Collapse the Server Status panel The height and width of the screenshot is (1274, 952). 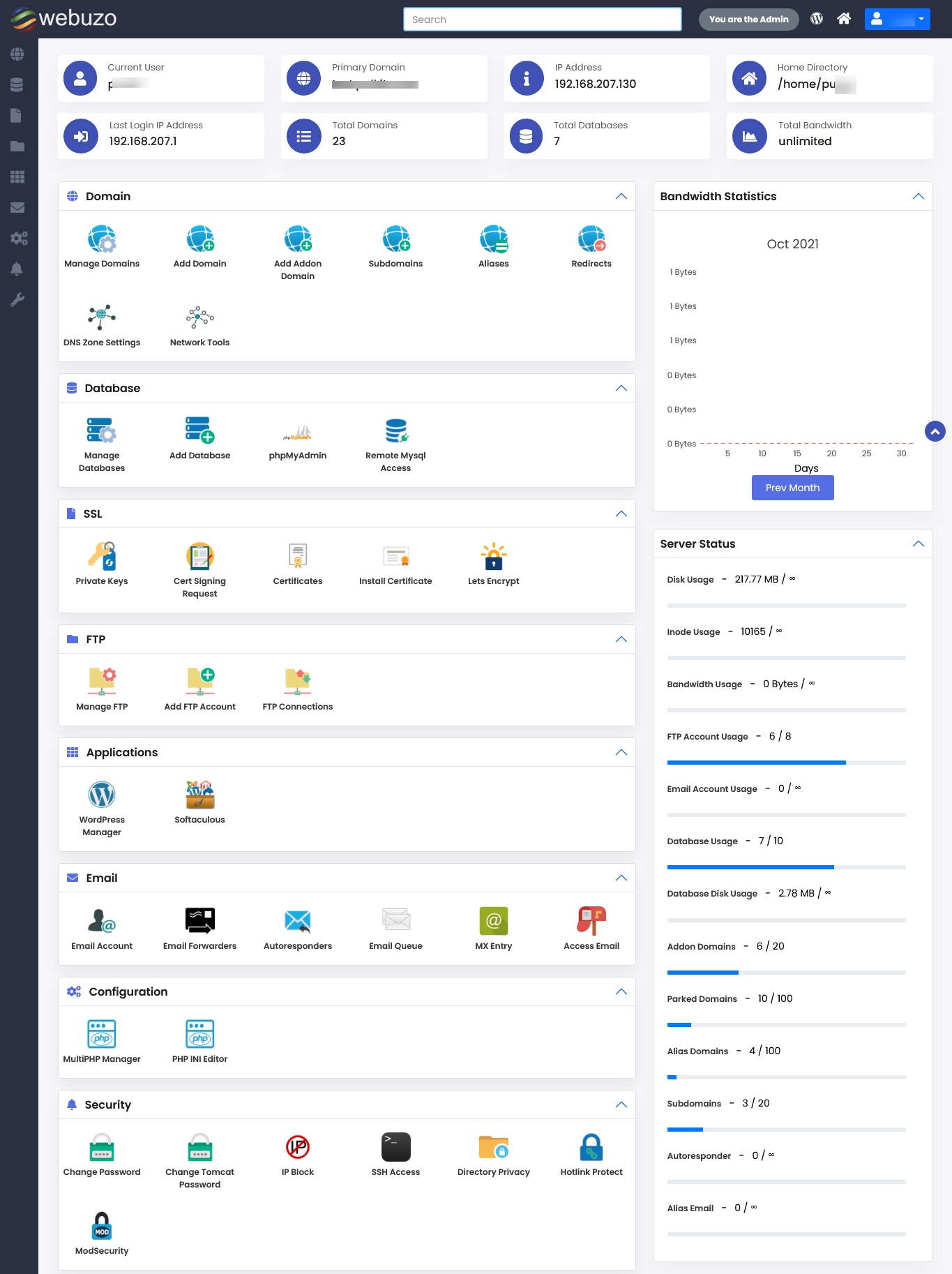click(x=918, y=544)
